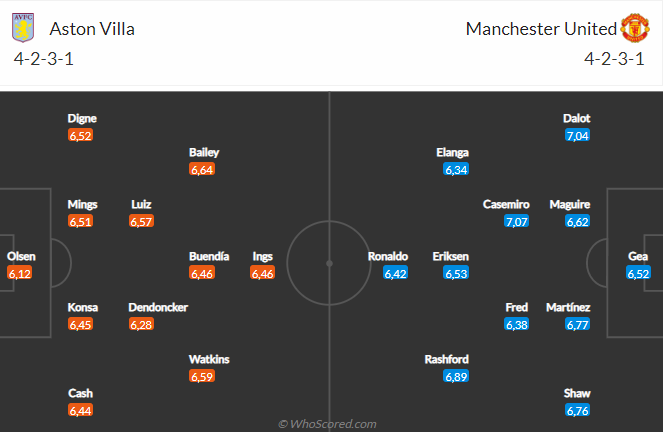Viewport: 663px width, 432px height.
Task: Select Dendoncker's 6.28 rating badge
Action: tap(143, 324)
